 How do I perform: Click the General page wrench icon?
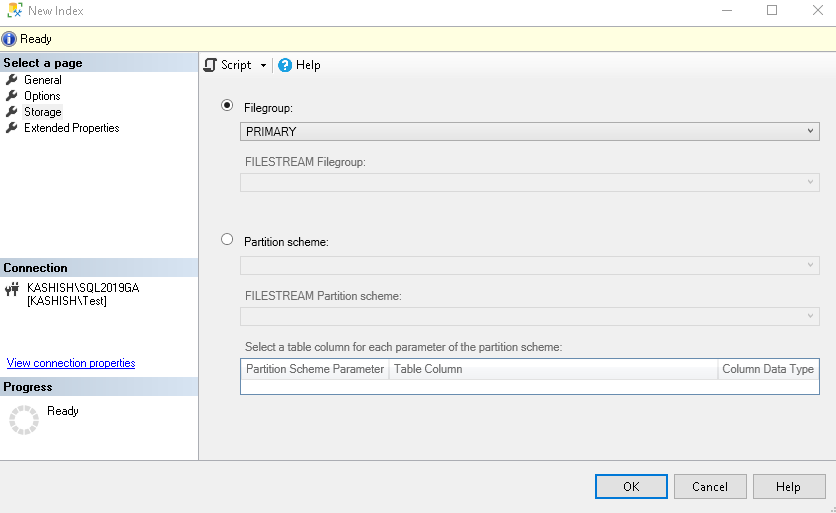(12, 80)
